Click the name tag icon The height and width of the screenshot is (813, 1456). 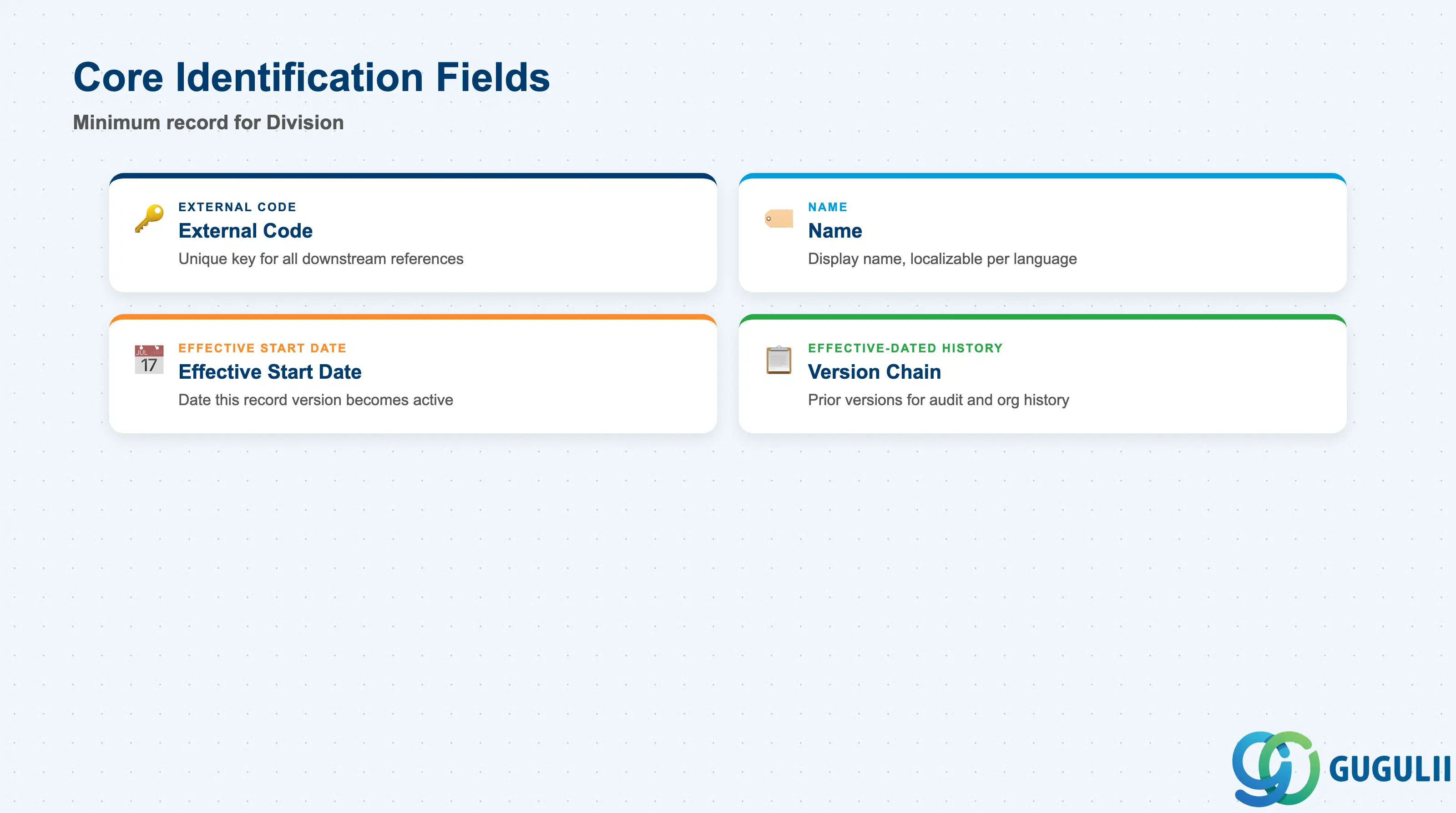click(x=779, y=218)
